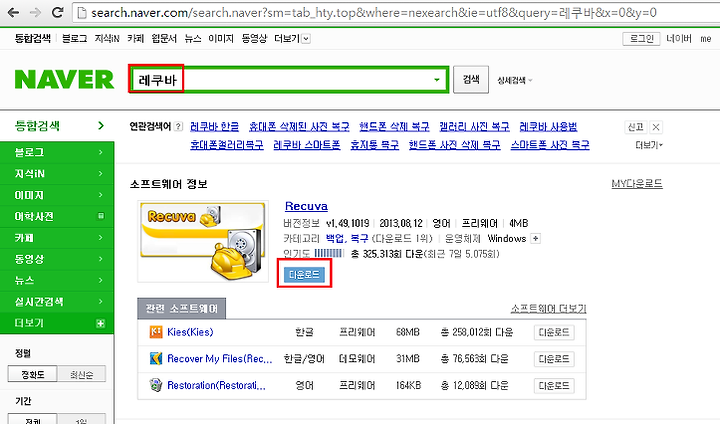Click the Recuva product thumbnail
The width and height of the screenshot is (720, 424).
203,241
